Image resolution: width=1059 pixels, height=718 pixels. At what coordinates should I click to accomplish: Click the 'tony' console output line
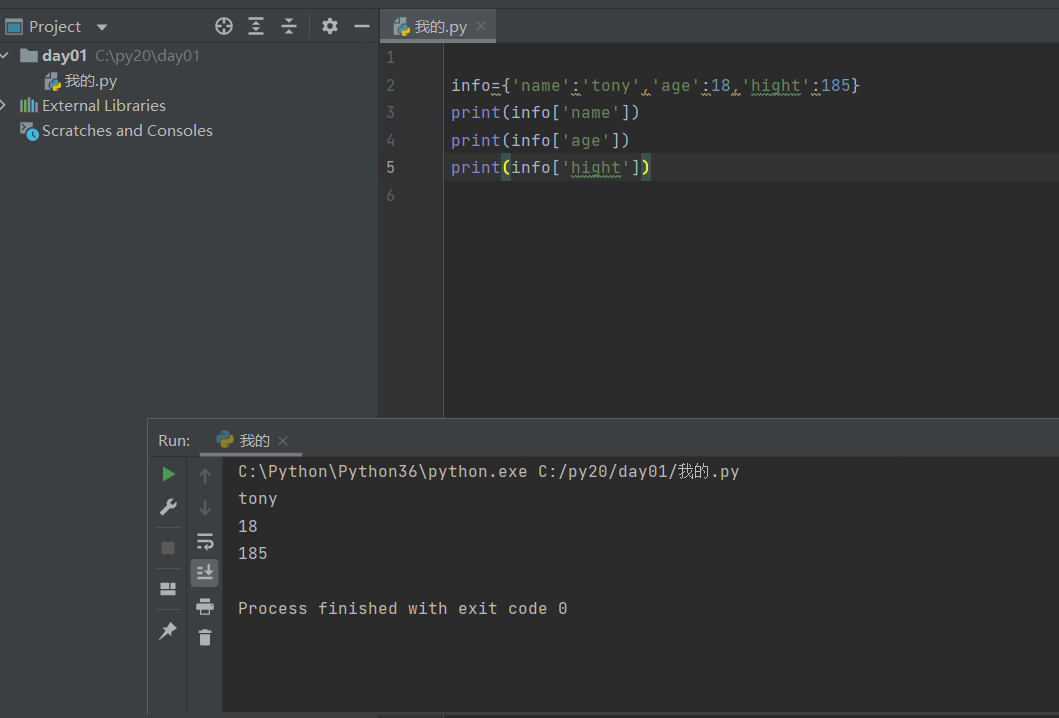pos(257,498)
